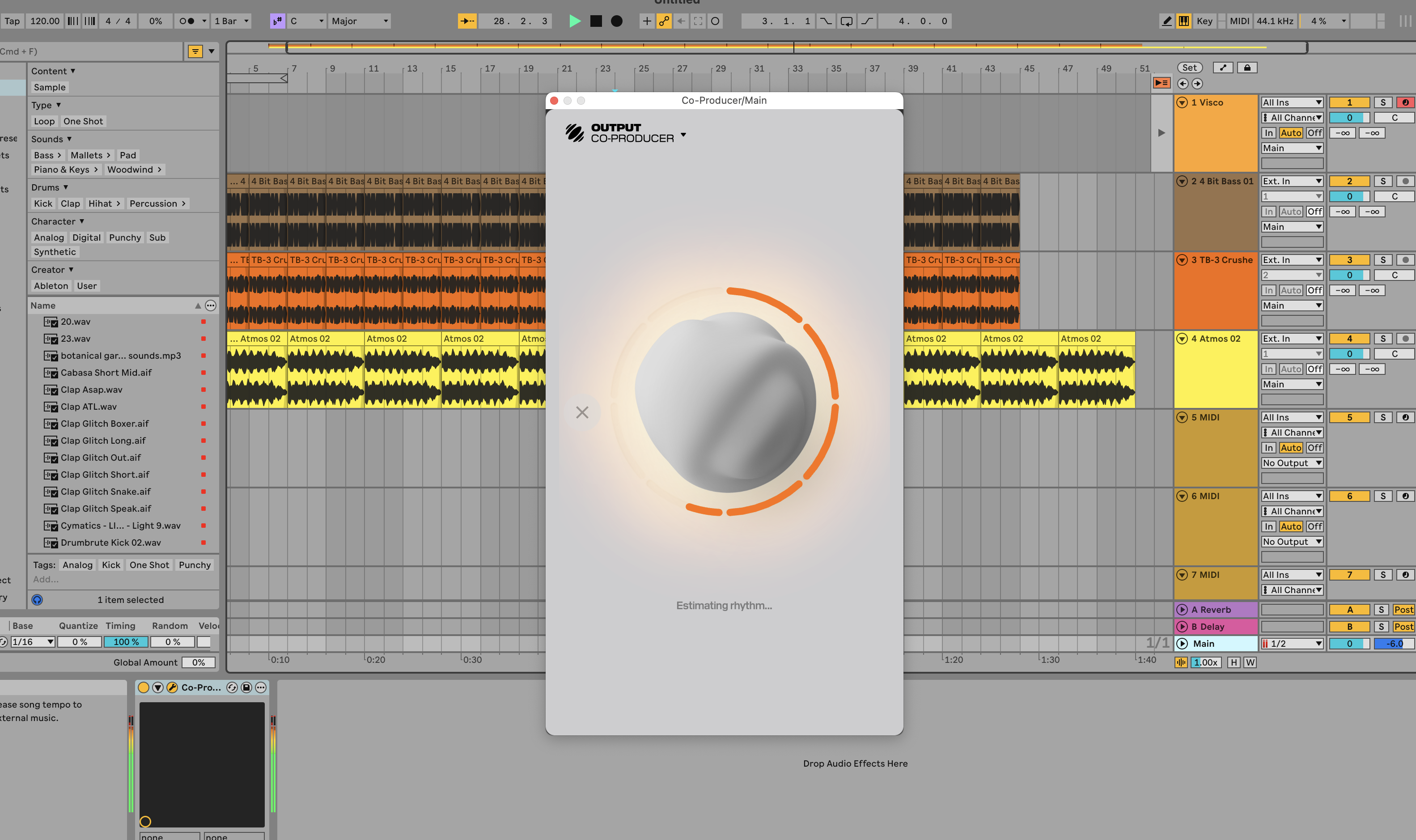
Task: Open Output Co-Producer menu arrow
Action: pos(684,135)
